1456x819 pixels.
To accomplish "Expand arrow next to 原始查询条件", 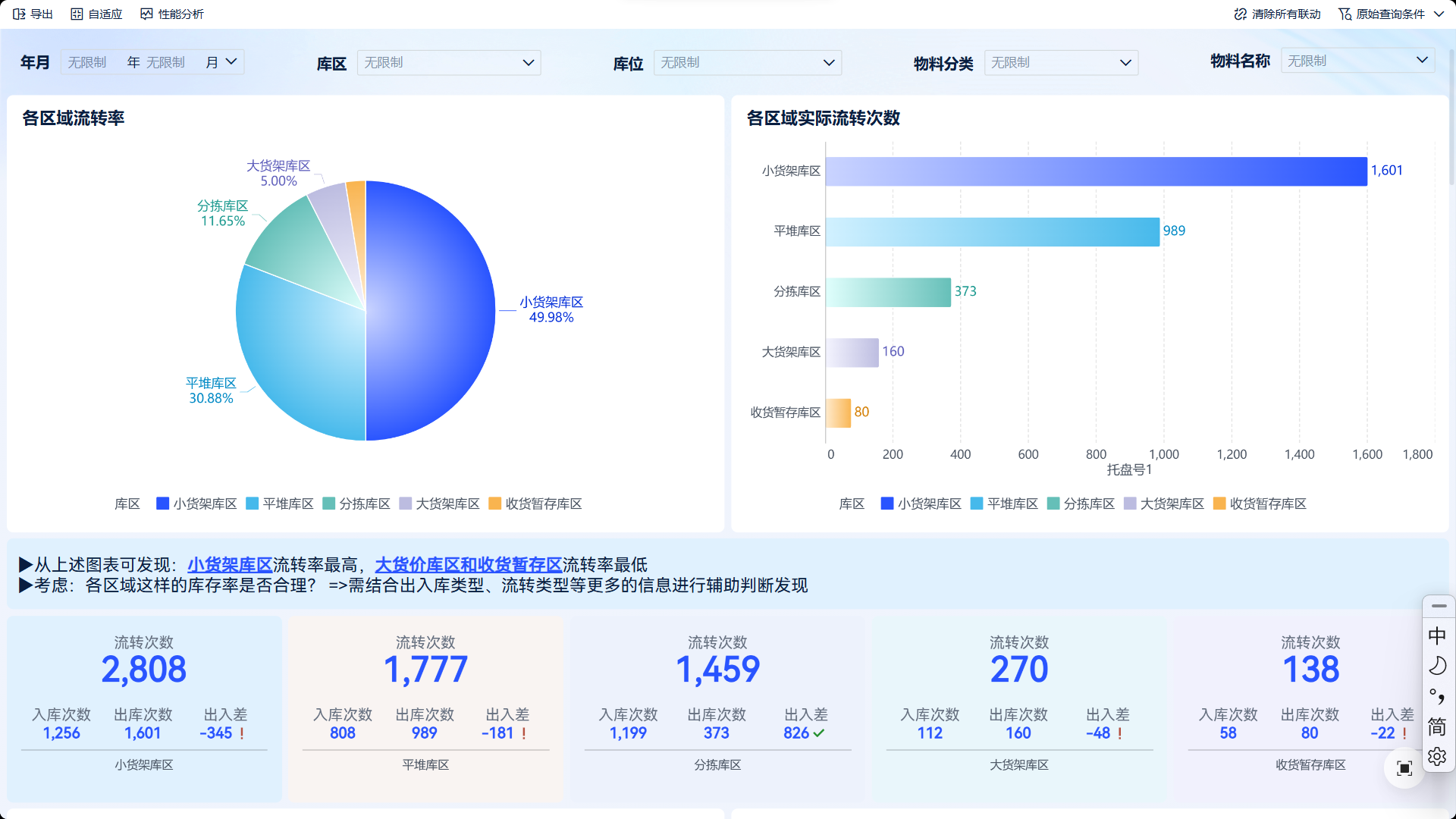I will coord(1439,14).
